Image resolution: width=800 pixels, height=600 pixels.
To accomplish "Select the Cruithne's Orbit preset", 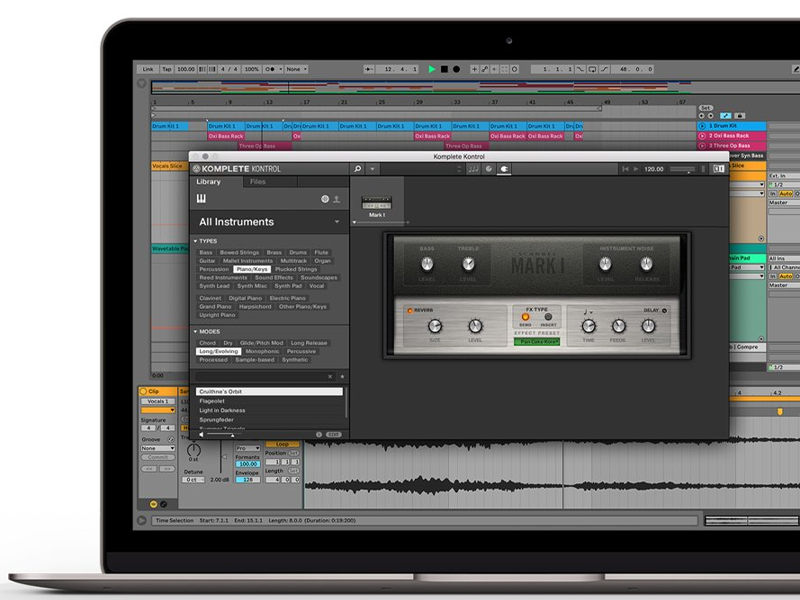I will [x=269, y=391].
